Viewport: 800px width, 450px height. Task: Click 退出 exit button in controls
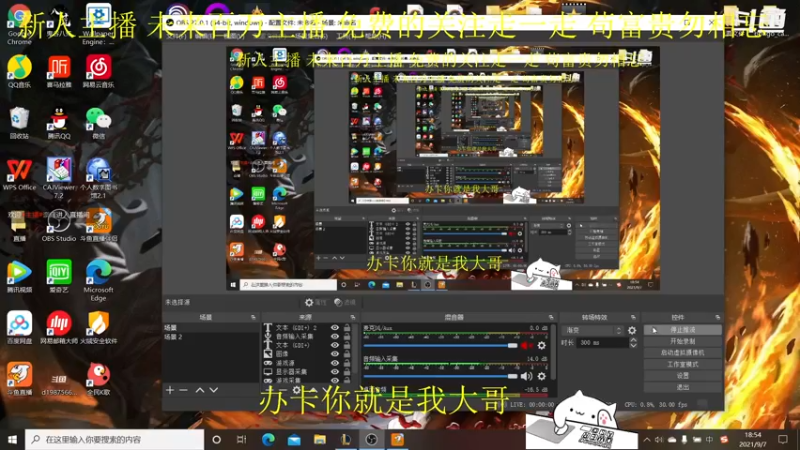click(683, 387)
